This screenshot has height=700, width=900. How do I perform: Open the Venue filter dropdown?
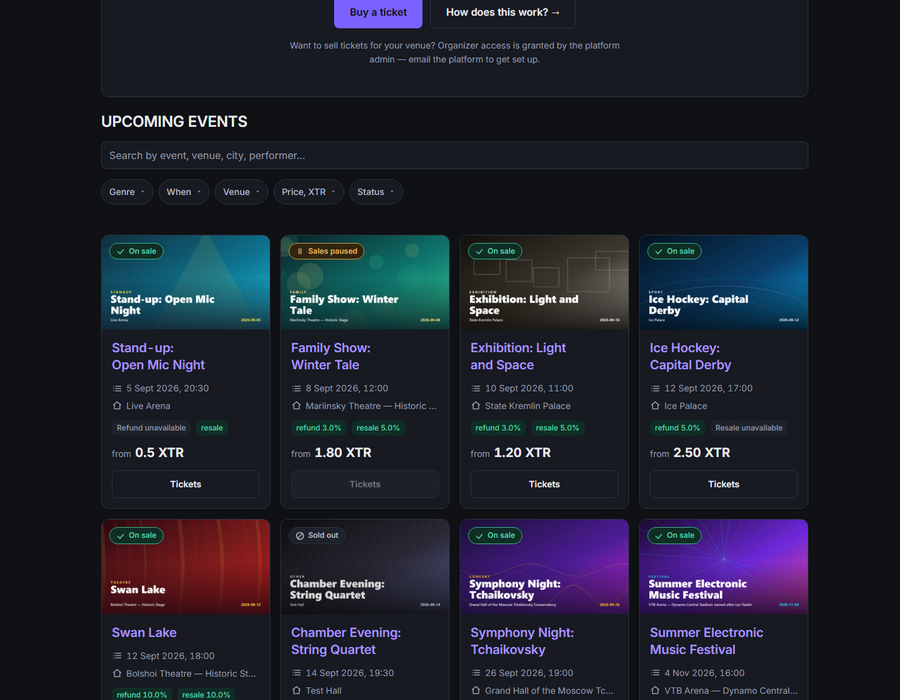point(241,192)
